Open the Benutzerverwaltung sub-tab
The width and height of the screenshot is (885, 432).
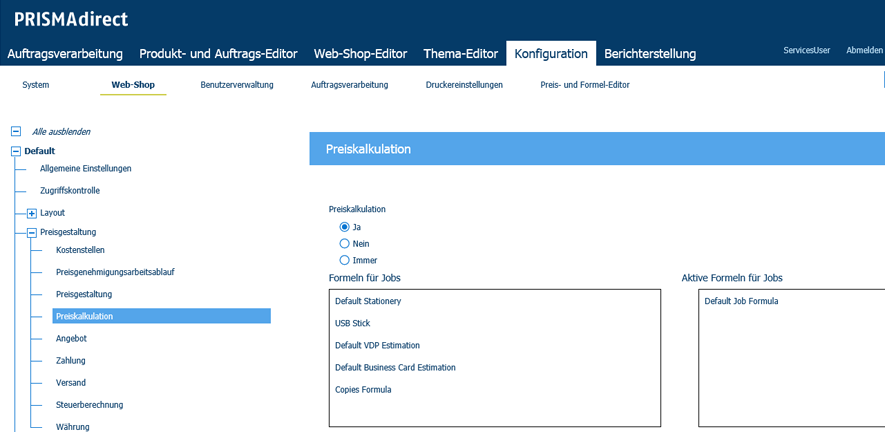tap(237, 85)
